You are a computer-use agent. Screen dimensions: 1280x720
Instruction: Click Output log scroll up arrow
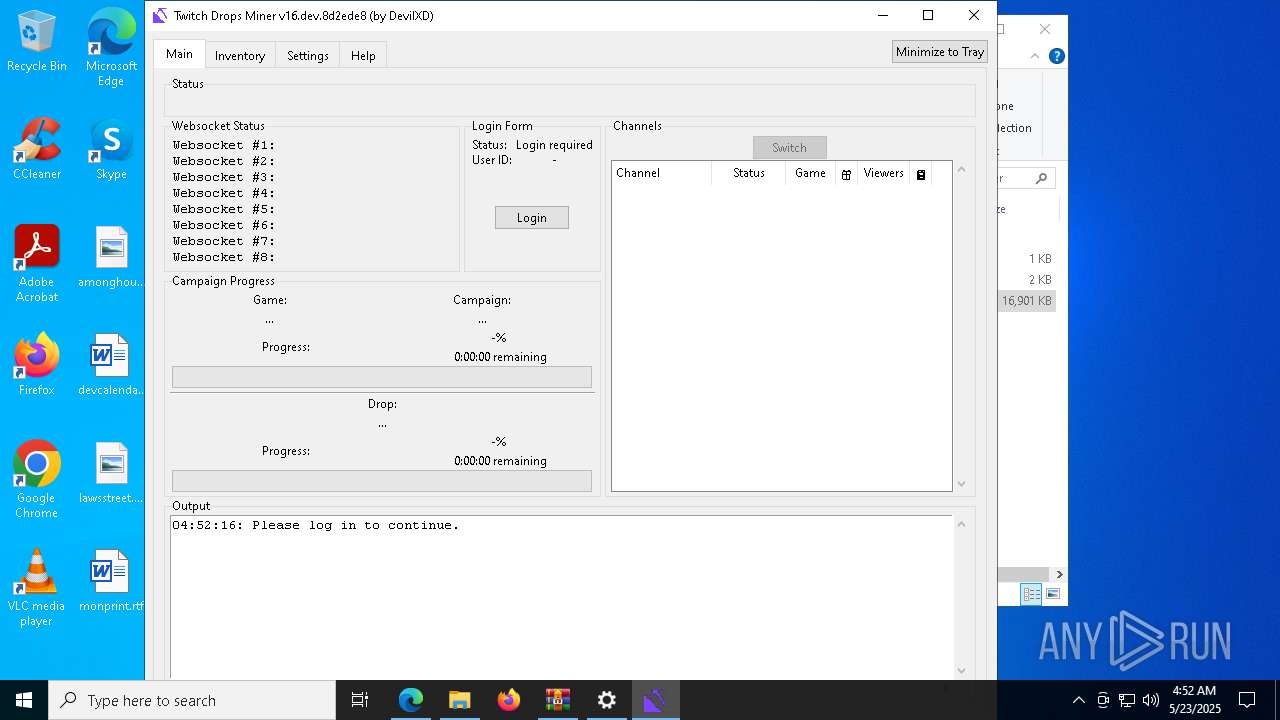tap(962, 524)
